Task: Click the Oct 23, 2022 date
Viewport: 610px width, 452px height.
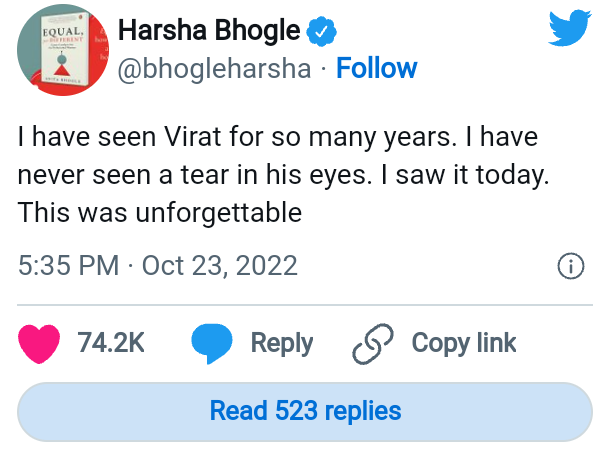Action: pos(220,266)
